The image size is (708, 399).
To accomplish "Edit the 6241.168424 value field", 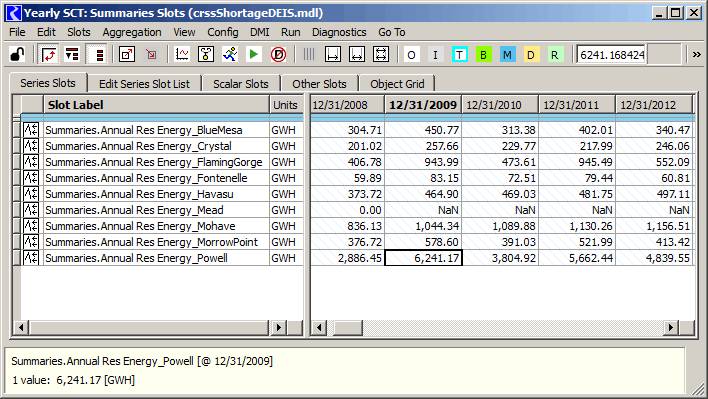I will [x=611, y=55].
